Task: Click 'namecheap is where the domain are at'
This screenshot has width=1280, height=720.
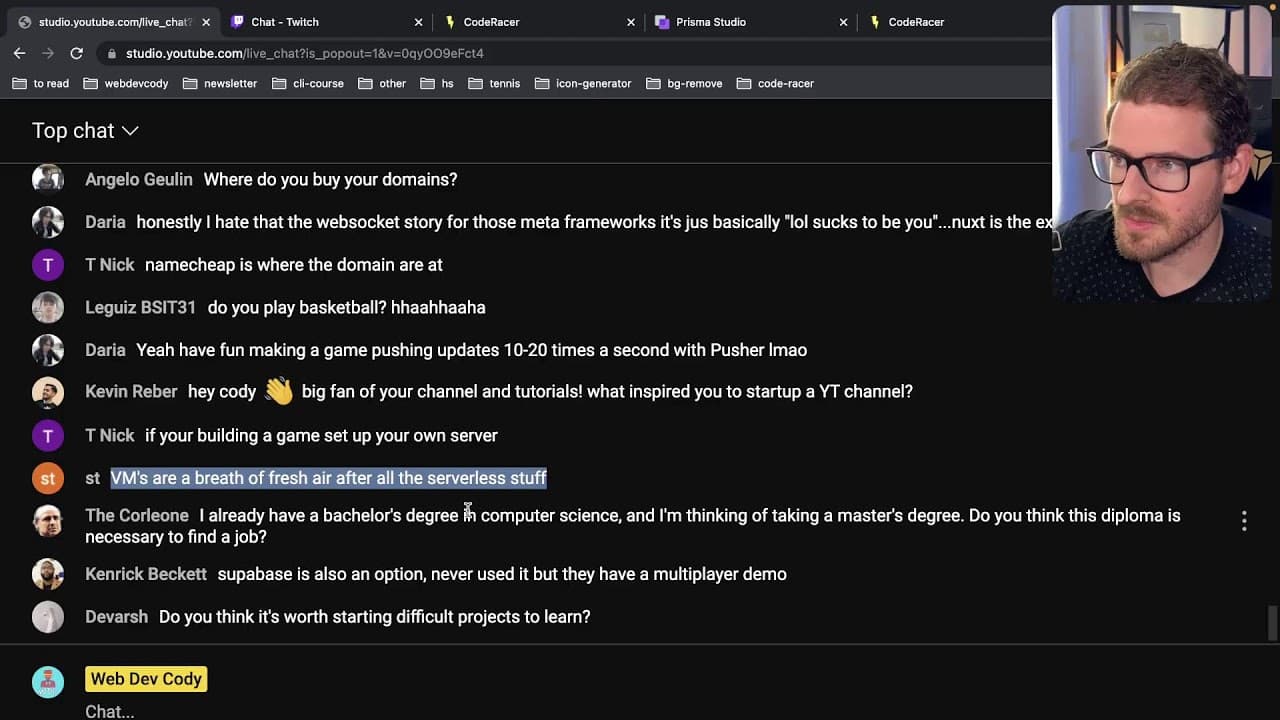Action: pyautogui.click(x=294, y=265)
